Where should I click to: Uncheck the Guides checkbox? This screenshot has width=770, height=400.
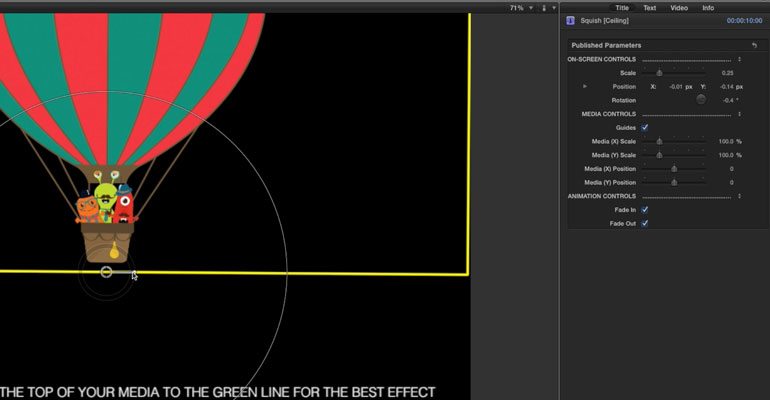click(645, 128)
